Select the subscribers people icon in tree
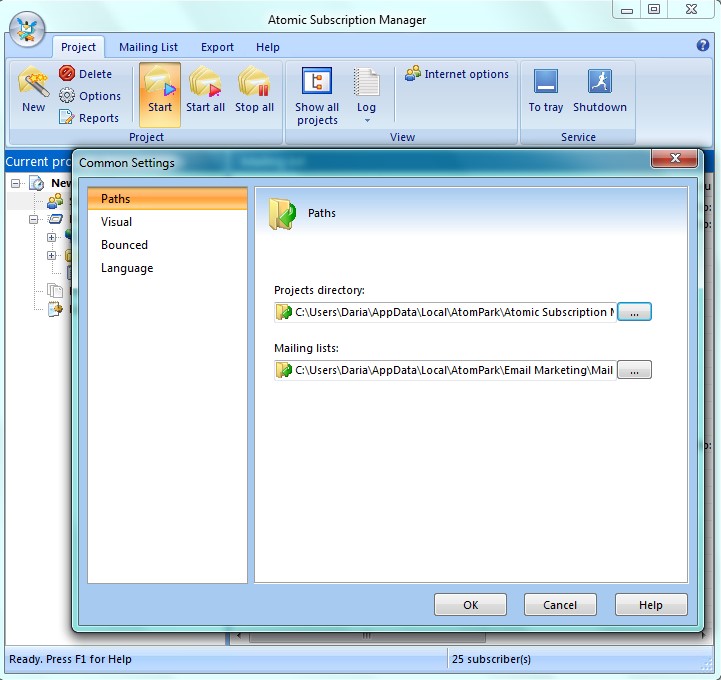The width and height of the screenshot is (721, 680). (55, 201)
